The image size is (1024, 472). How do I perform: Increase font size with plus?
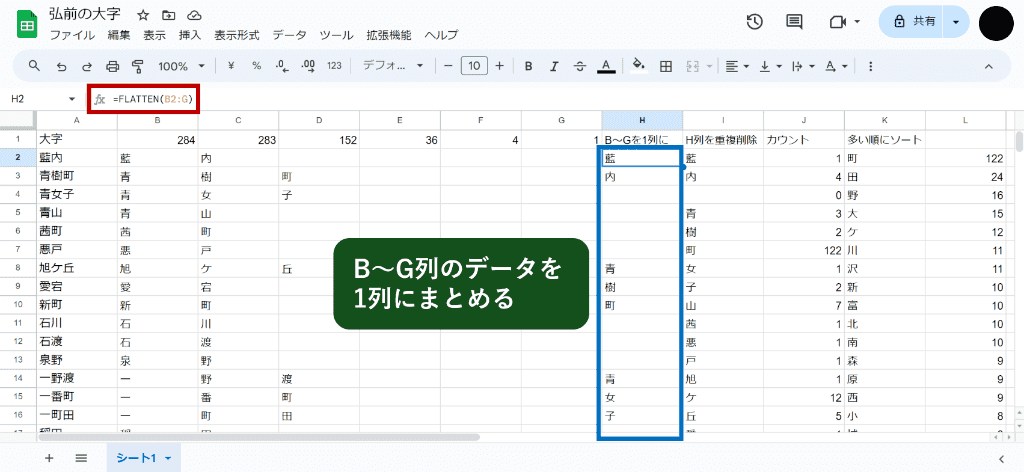[500, 66]
